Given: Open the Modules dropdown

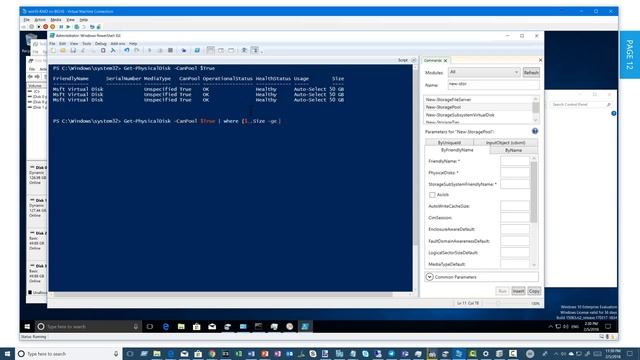Looking at the screenshot, I should click(484, 72).
